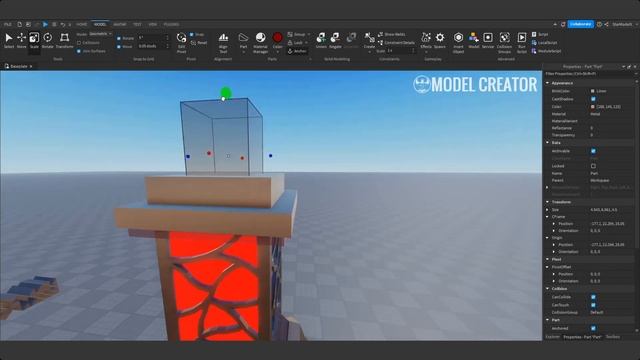Click Reset pivot
The width and height of the screenshot is (640, 360).
click(199, 42)
